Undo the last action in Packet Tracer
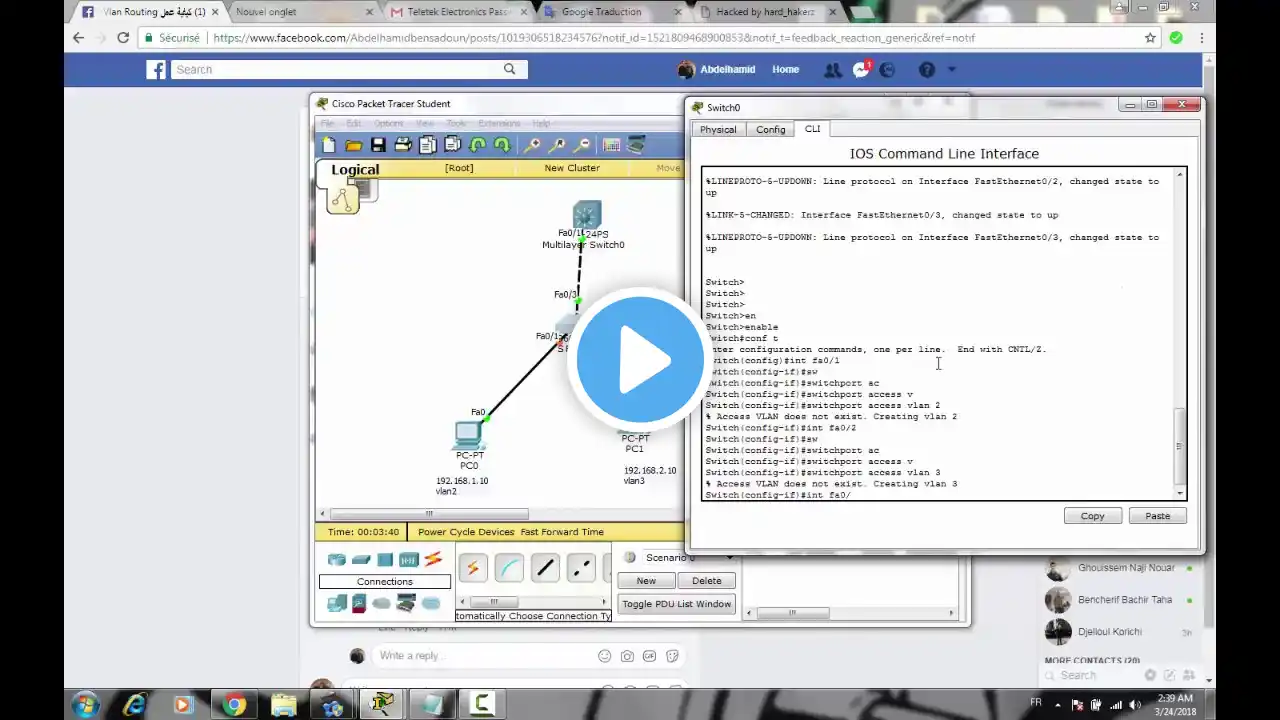 click(x=478, y=145)
